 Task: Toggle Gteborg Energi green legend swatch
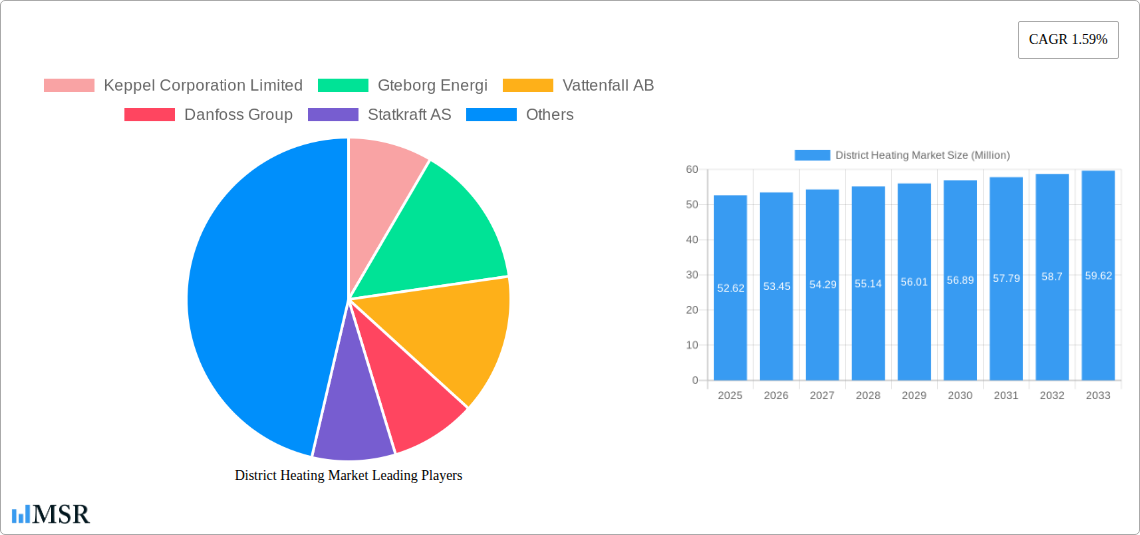point(343,85)
